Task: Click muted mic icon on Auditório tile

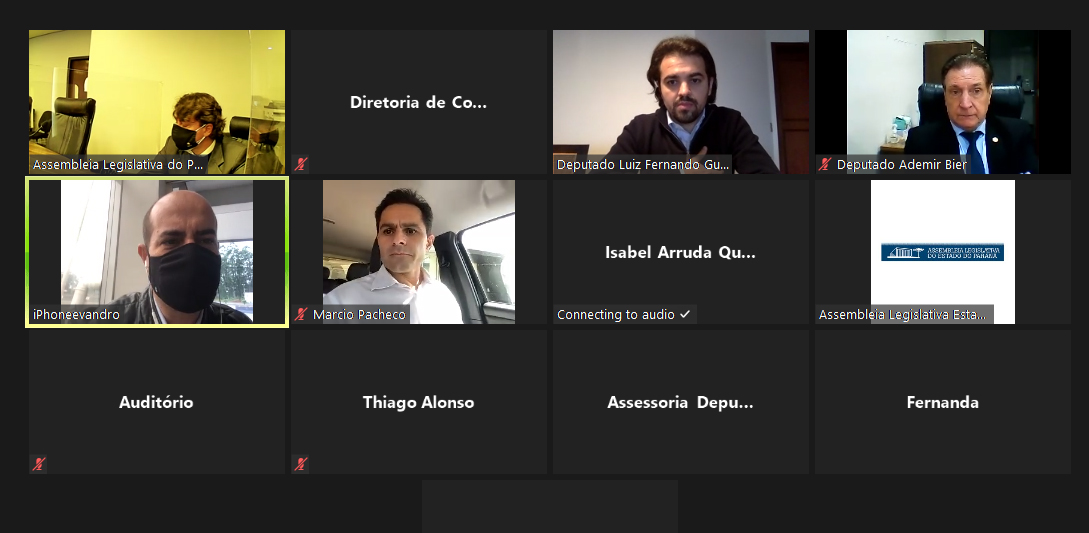Action: [39, 464]
